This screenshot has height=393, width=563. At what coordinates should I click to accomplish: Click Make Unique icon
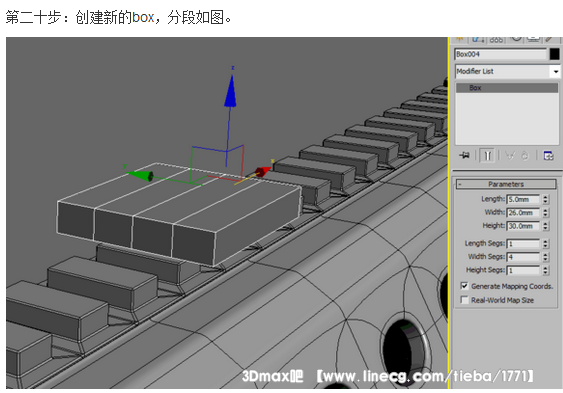510,155
